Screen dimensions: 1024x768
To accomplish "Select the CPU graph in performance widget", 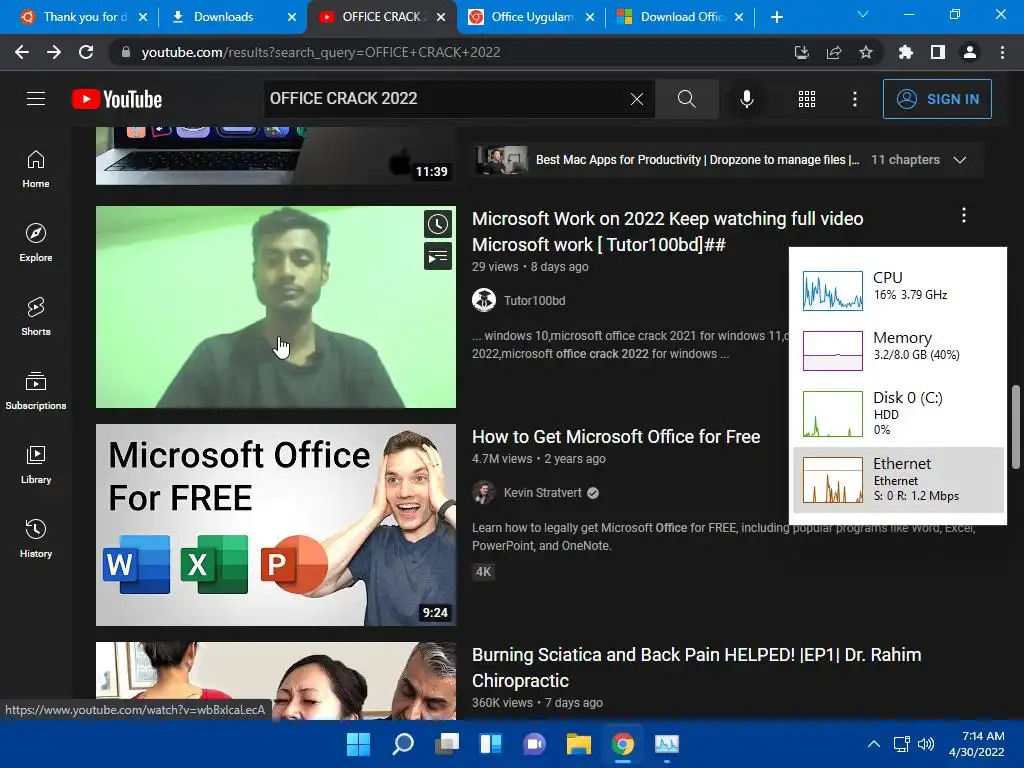I will pos(833,291).
